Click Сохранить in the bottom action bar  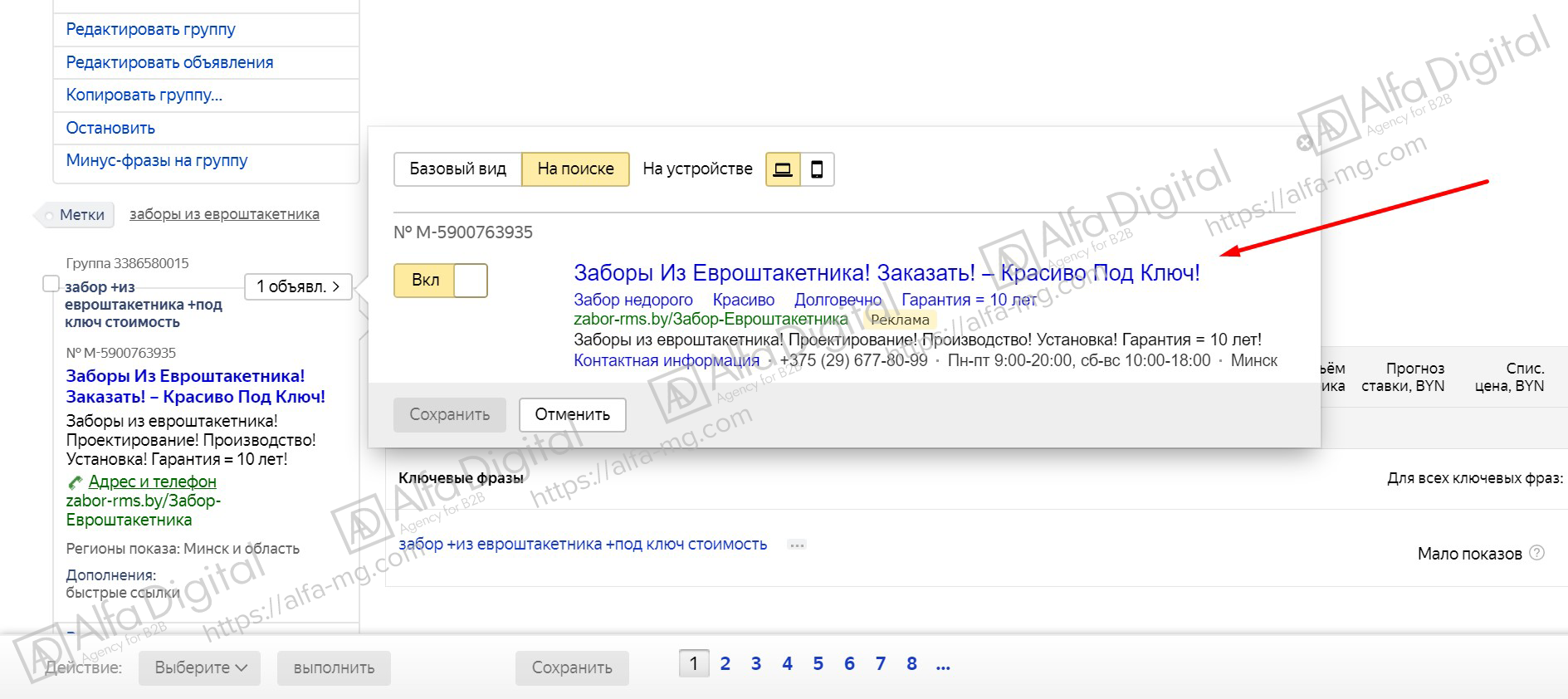pyautogui.click(x=572, y=667)
